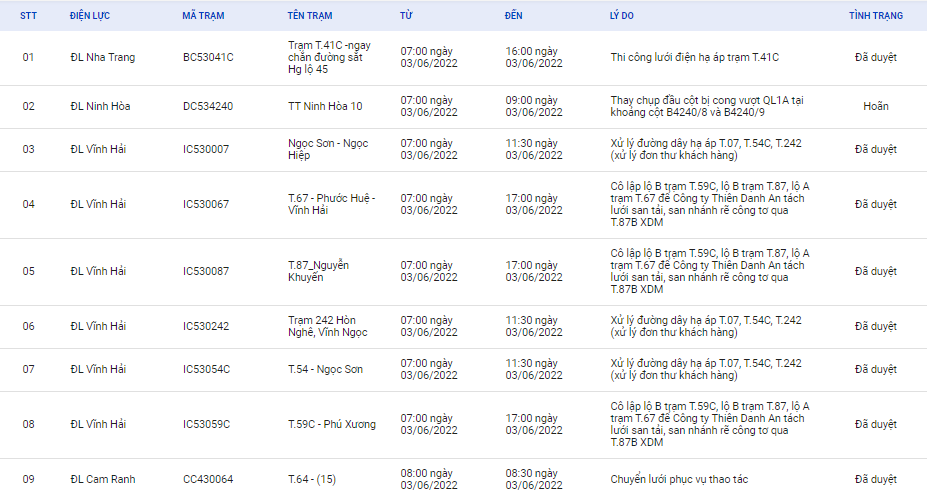Click the ĐẾN column header
The image size is (927, 499).
(x=513, y=16)
